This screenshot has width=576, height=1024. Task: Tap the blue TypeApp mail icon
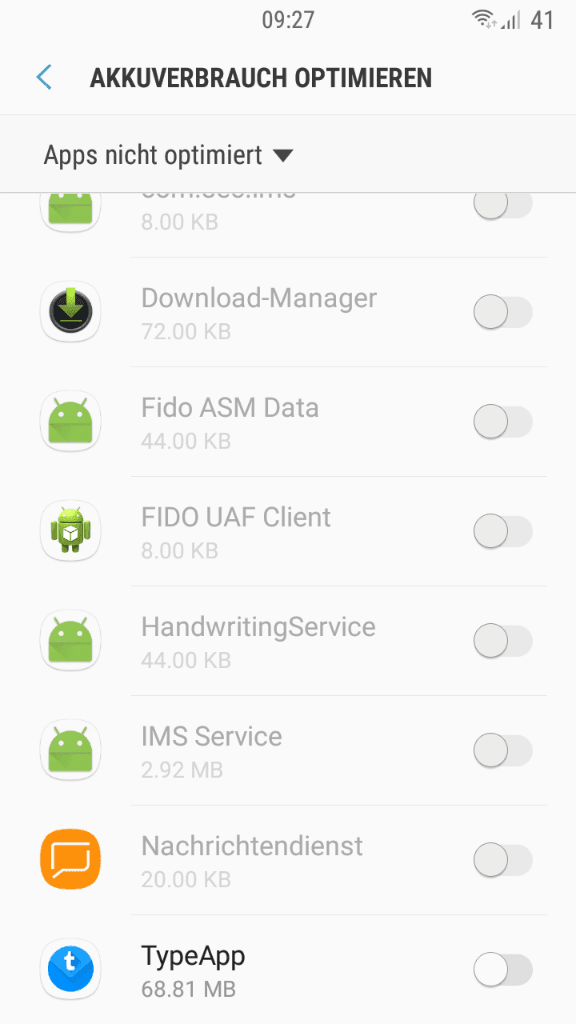click(71, 969)
